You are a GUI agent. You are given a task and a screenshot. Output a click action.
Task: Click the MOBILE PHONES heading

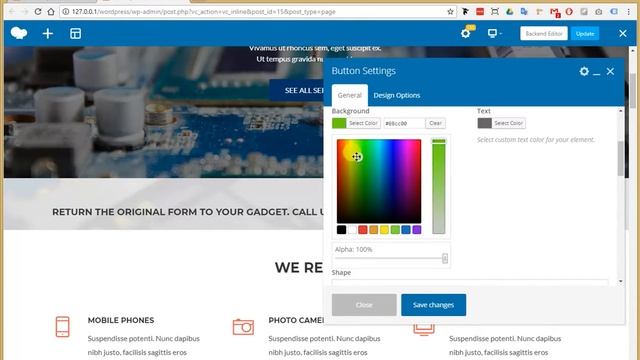(x=121, y=320)
